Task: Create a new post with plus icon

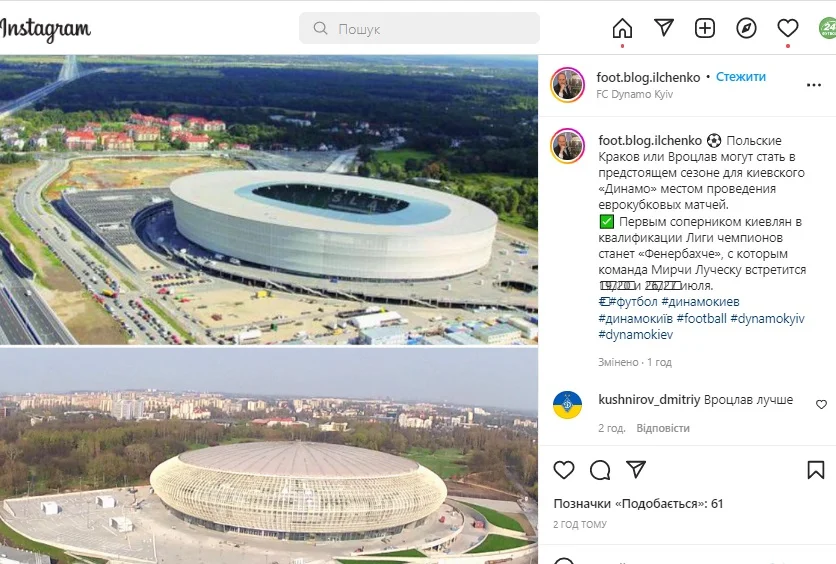Action: 705,28
